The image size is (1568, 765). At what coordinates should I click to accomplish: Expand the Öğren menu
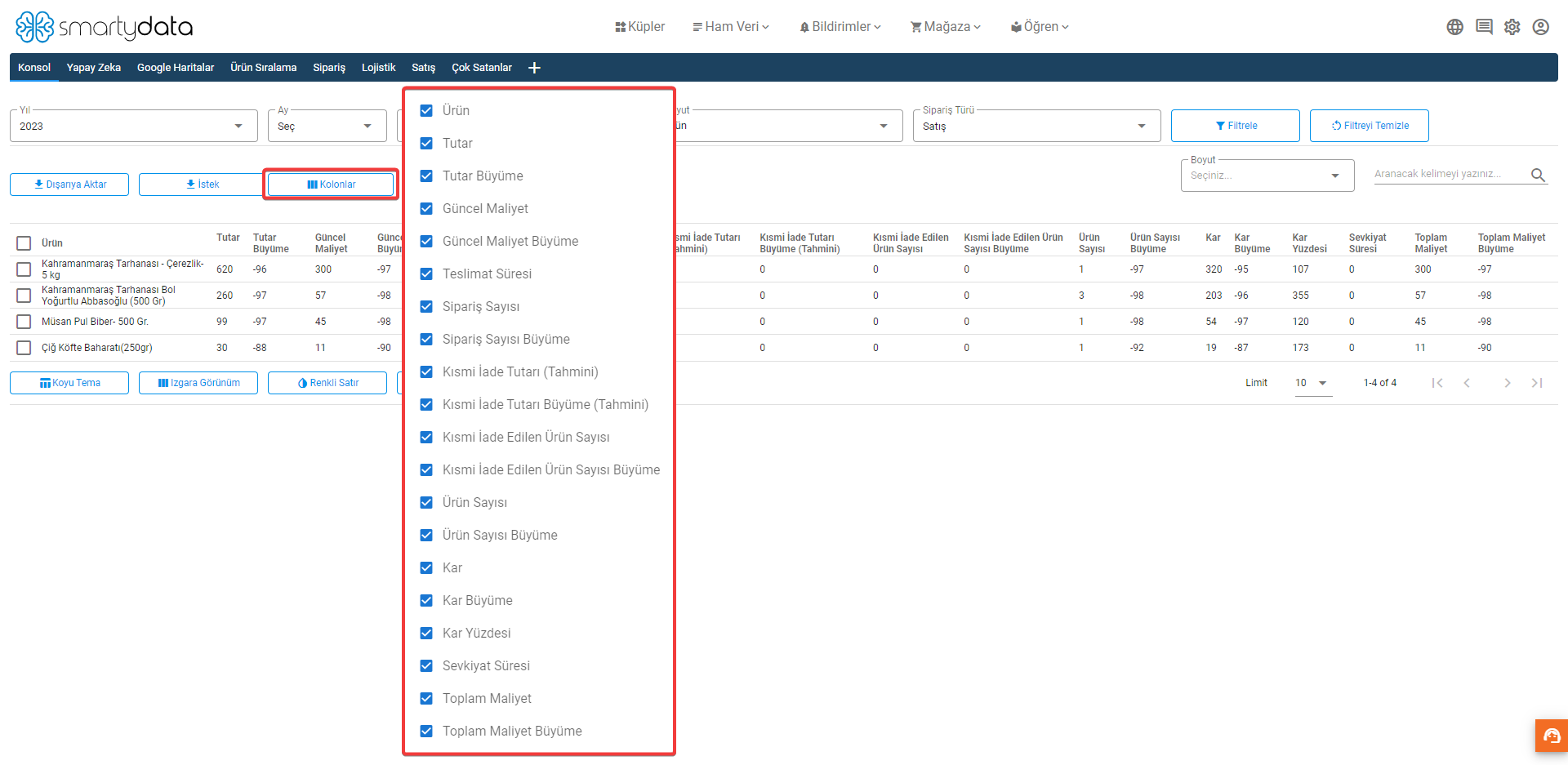pos(1040,27)
